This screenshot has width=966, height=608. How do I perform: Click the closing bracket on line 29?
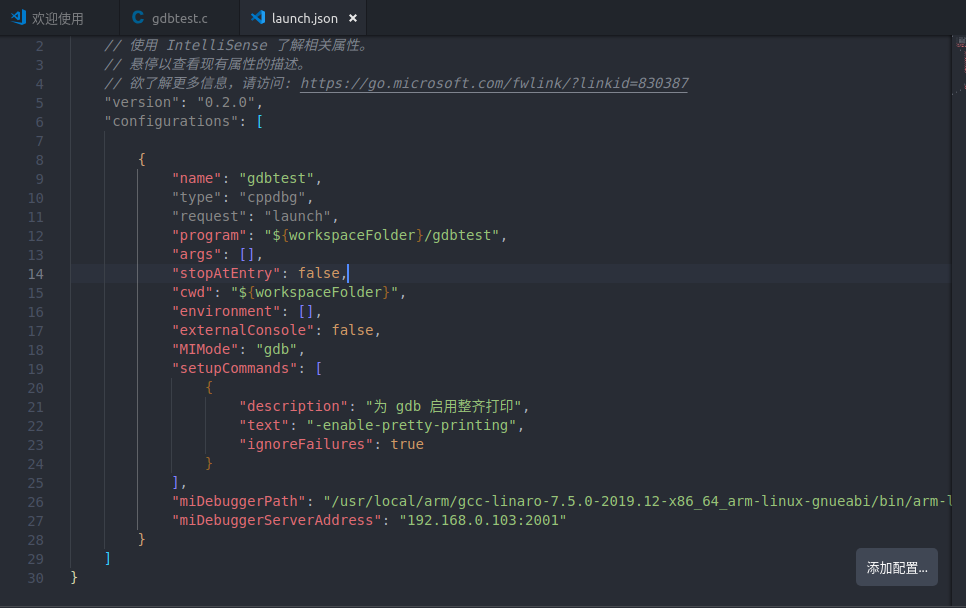(108, 559)
